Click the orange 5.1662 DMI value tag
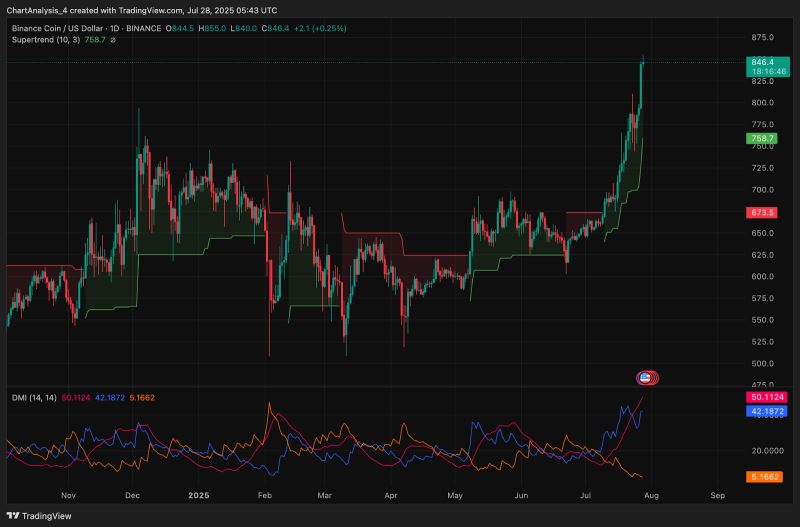800x527 pixels. click(x=765, y=477)
